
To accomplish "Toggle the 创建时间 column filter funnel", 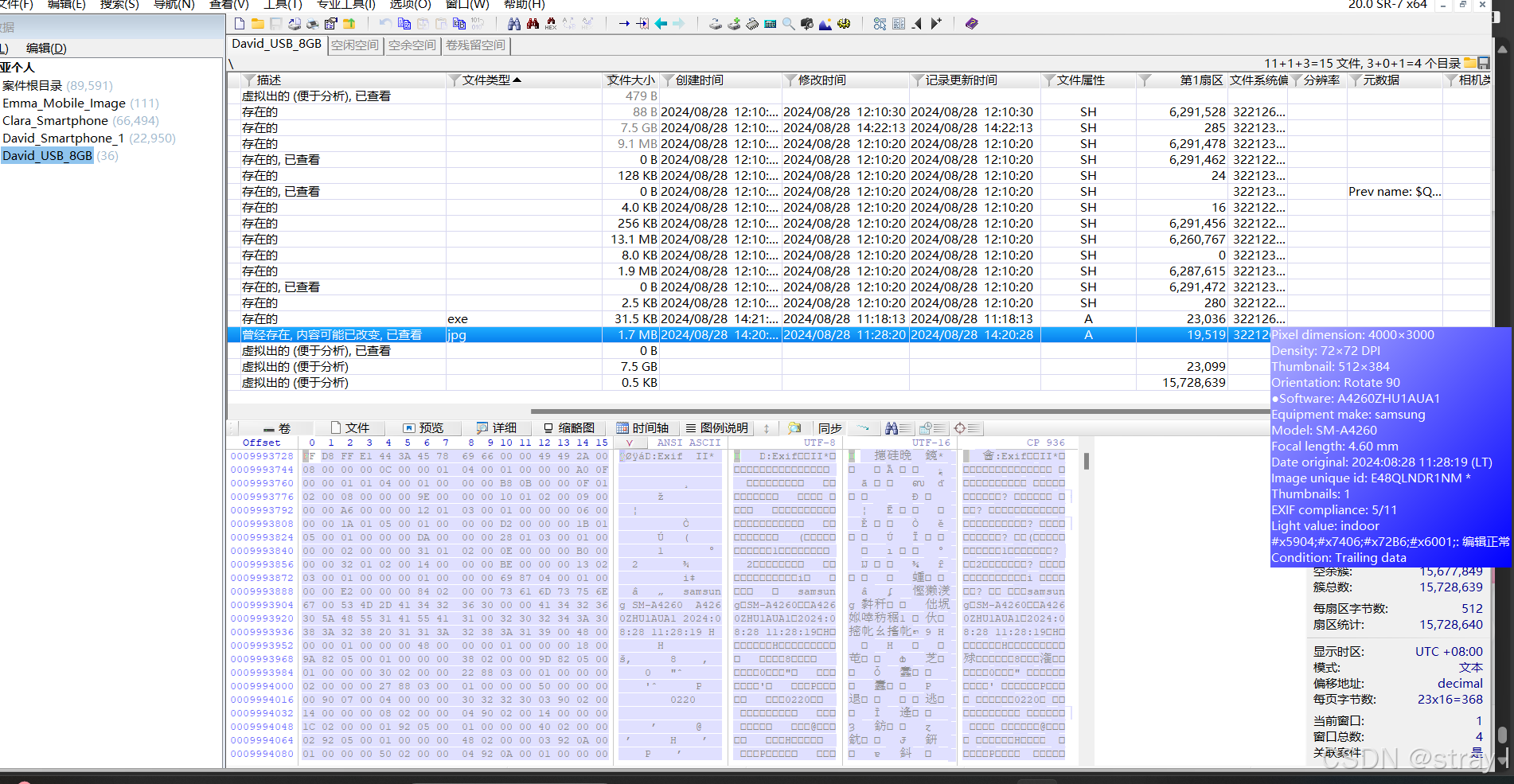I will [669, 80].
